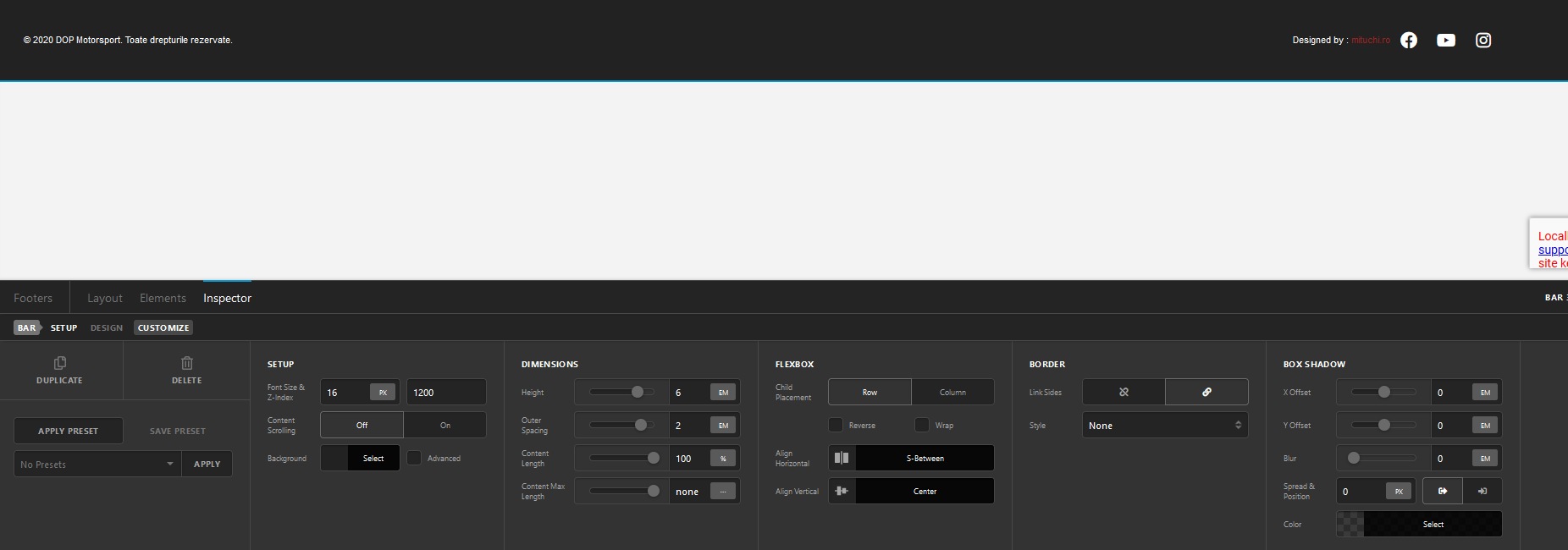Open the Center vertical alignment dropdown
The width and height of the screenshot is (1568, 550).
click(925, 491)
